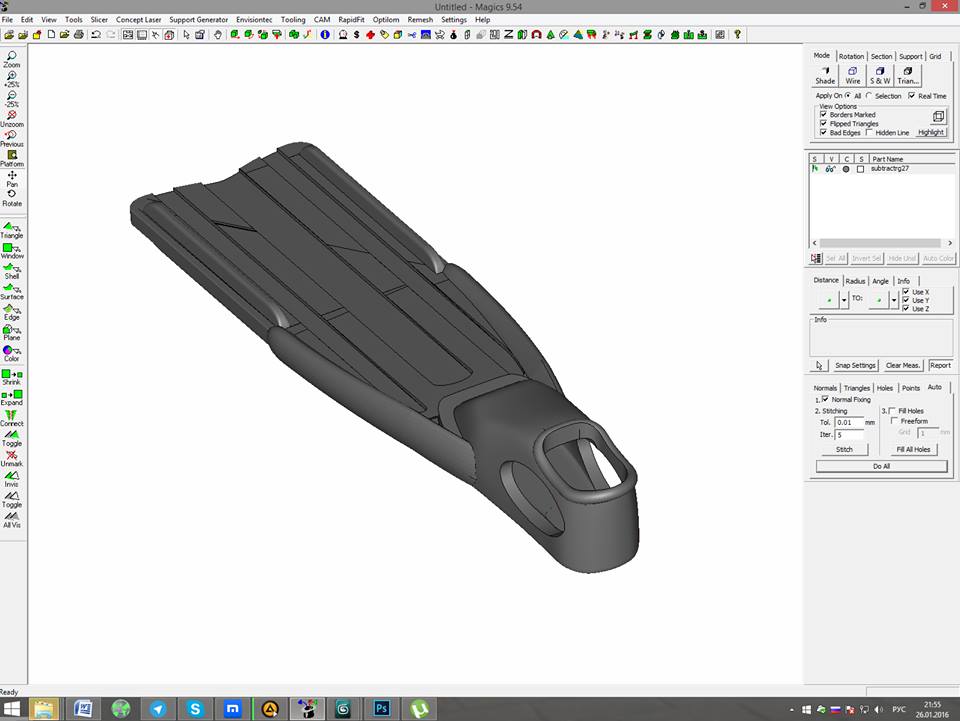The image size is (960, 721).
Task: Switch to the Holes tab
Action: pos(885,388)
